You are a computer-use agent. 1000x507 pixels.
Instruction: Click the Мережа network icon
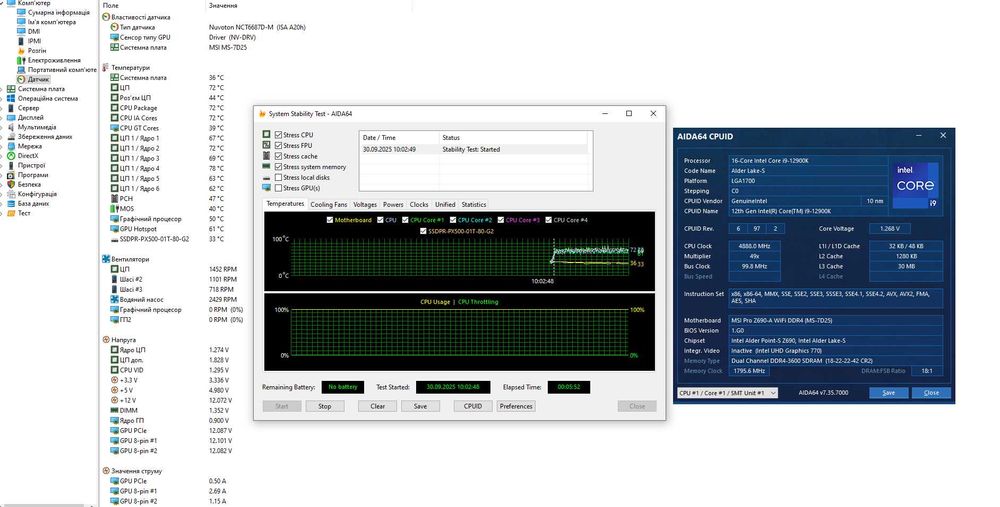coord(11,146)
